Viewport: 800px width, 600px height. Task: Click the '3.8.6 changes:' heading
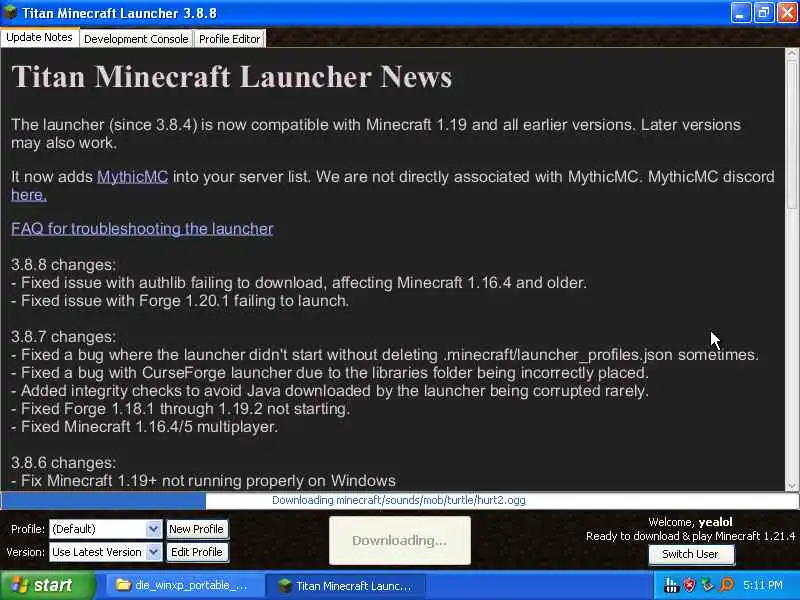coord(64,463)
